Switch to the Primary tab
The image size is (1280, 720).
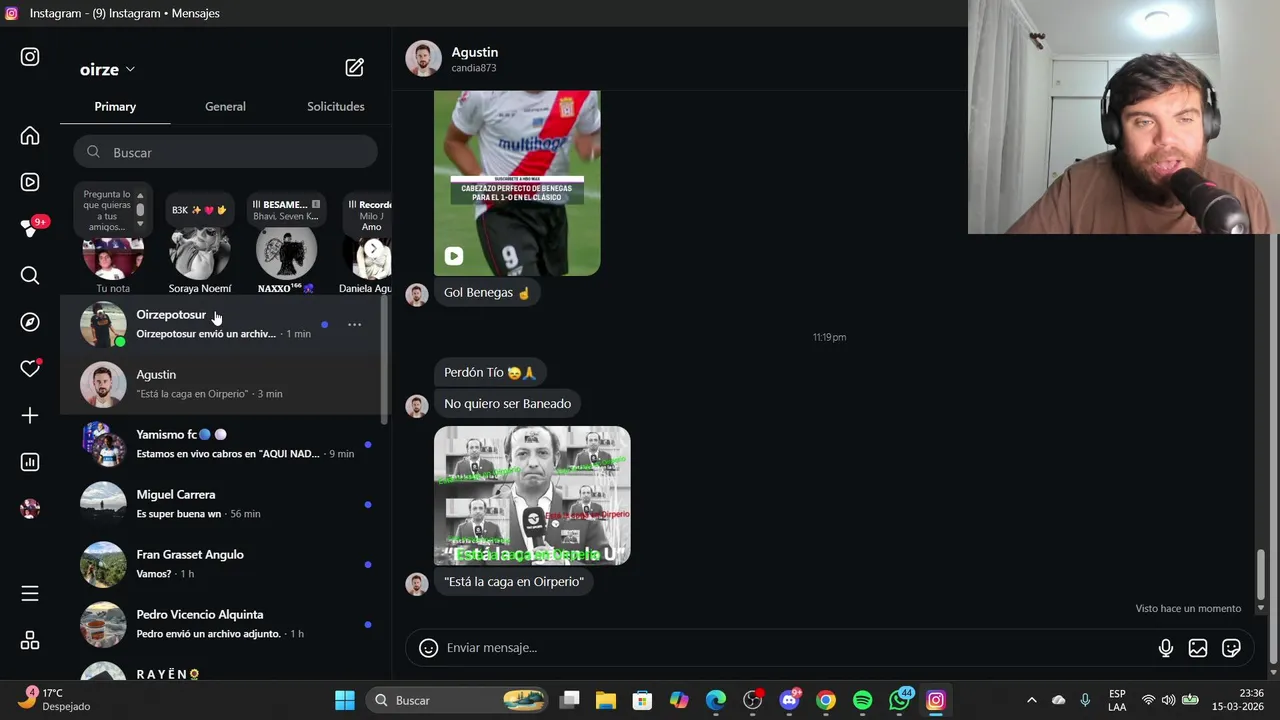[x=115, y=106]
